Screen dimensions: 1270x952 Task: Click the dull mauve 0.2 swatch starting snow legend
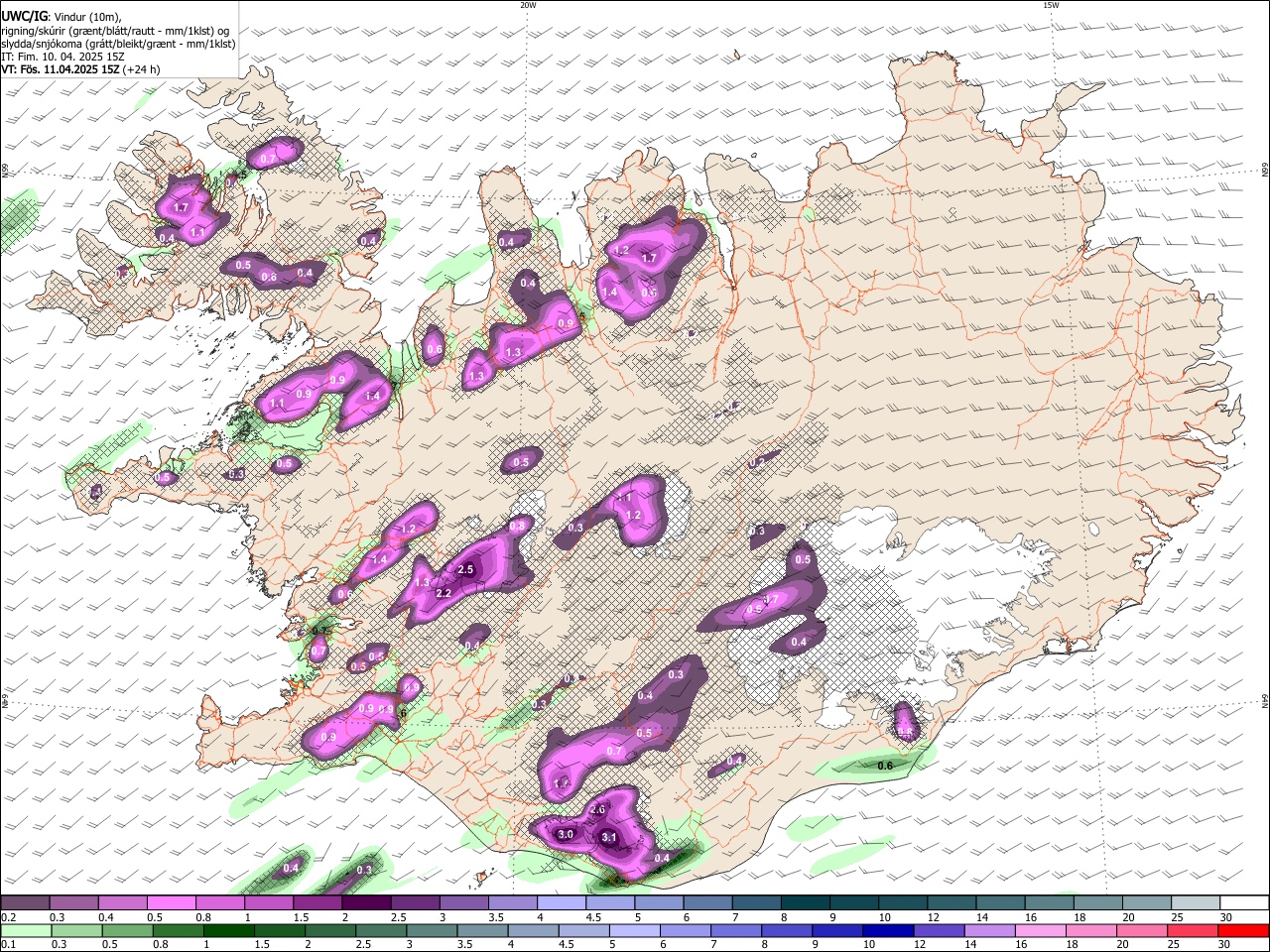coord(25,903)
